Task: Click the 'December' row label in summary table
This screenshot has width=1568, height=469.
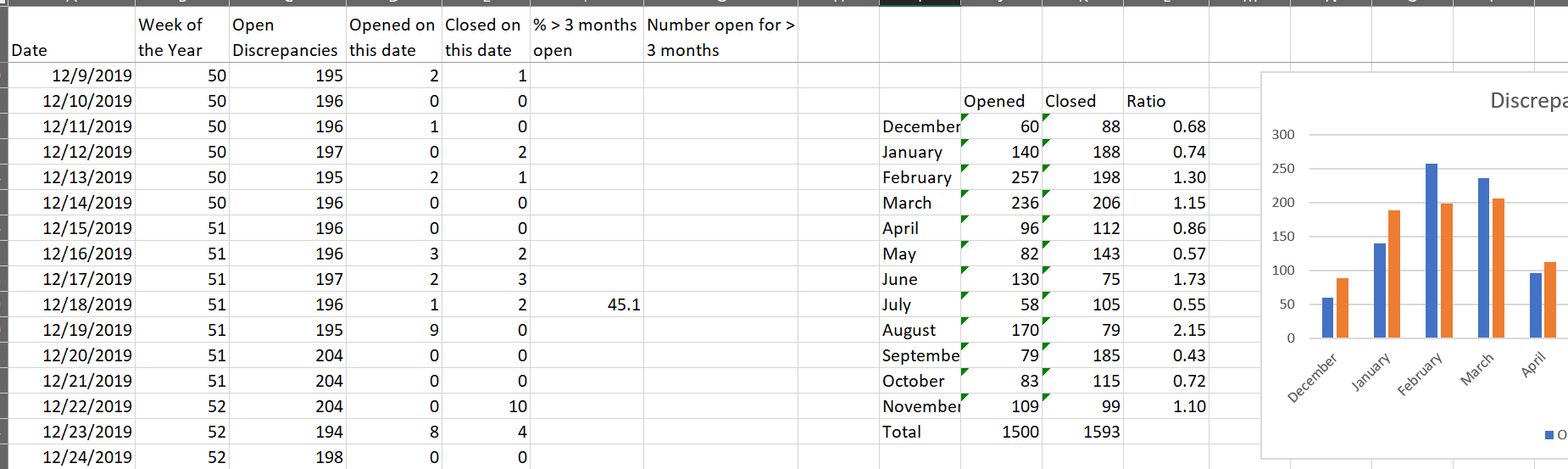Action: [x=920, y=126]
